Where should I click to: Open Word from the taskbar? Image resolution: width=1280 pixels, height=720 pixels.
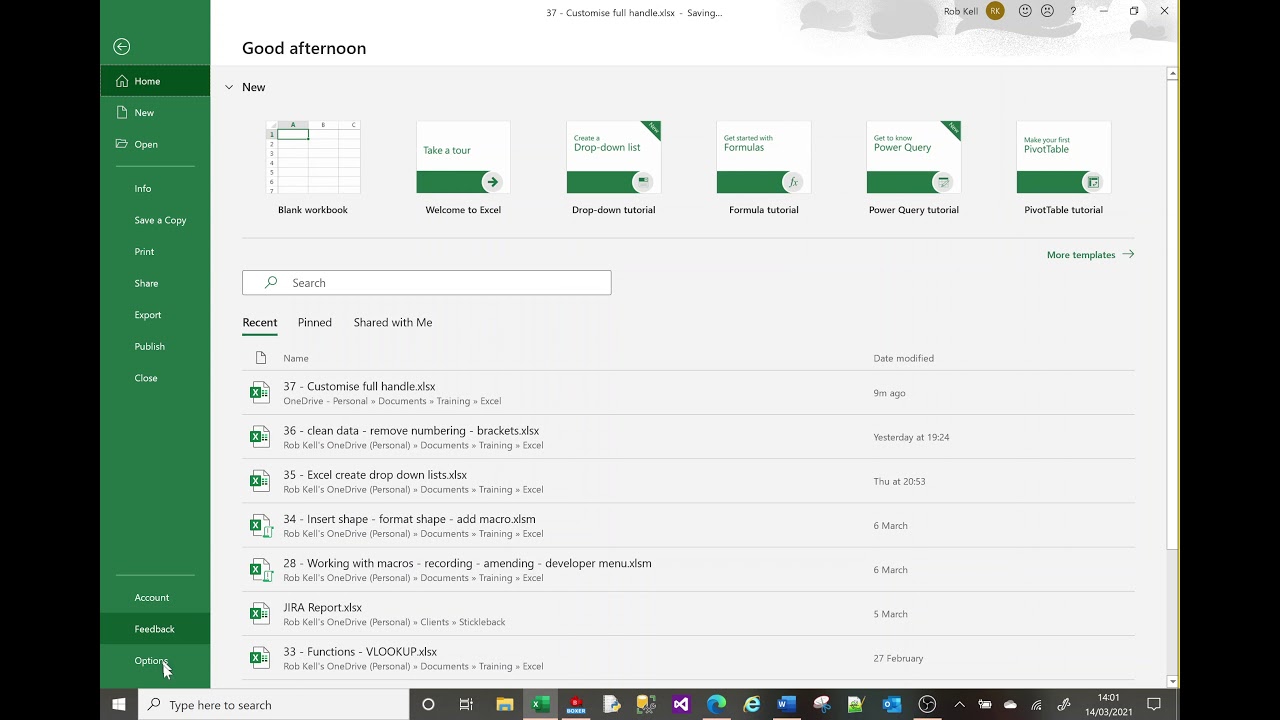click(x=786, y=704)
